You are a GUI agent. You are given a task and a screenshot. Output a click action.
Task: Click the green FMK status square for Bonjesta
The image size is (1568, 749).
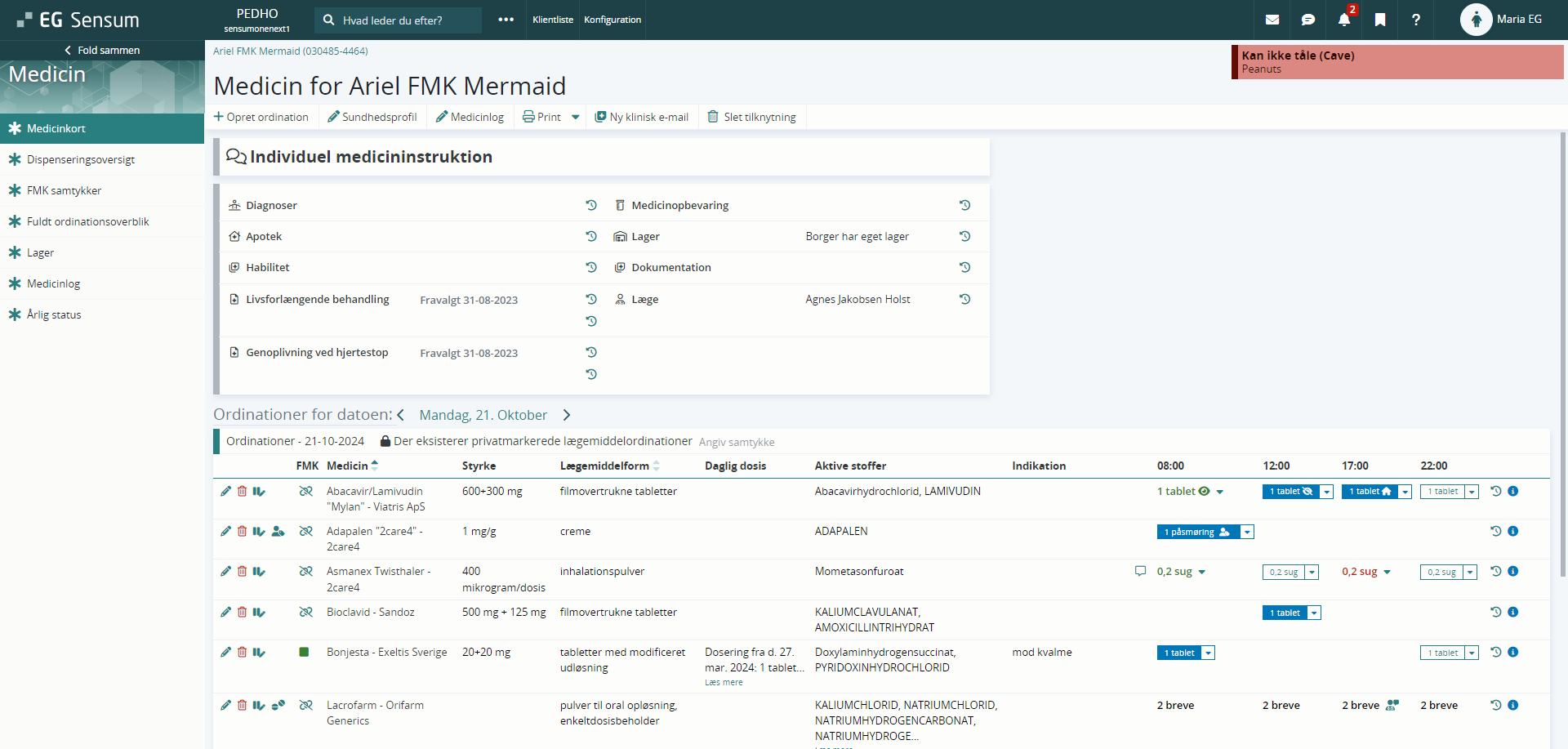304,652
